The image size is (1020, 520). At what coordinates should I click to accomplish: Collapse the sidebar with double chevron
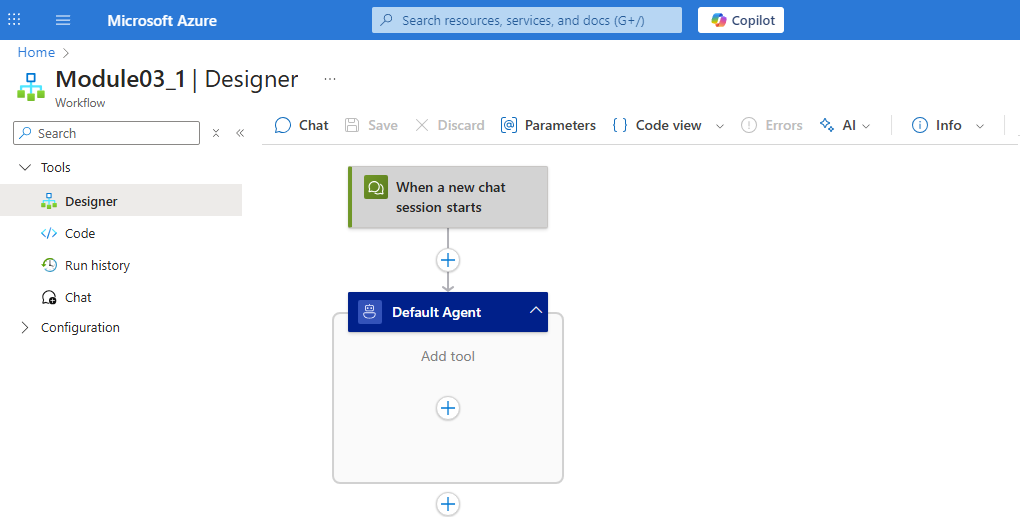[240, 133]
